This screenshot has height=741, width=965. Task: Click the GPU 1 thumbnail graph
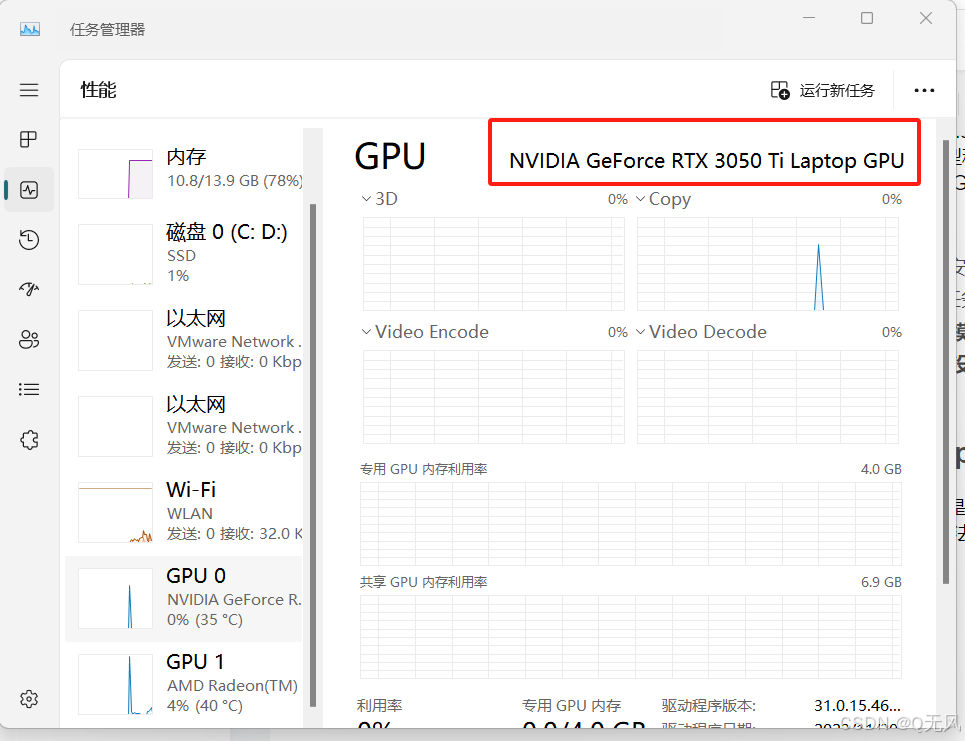(x=115, y=684)
